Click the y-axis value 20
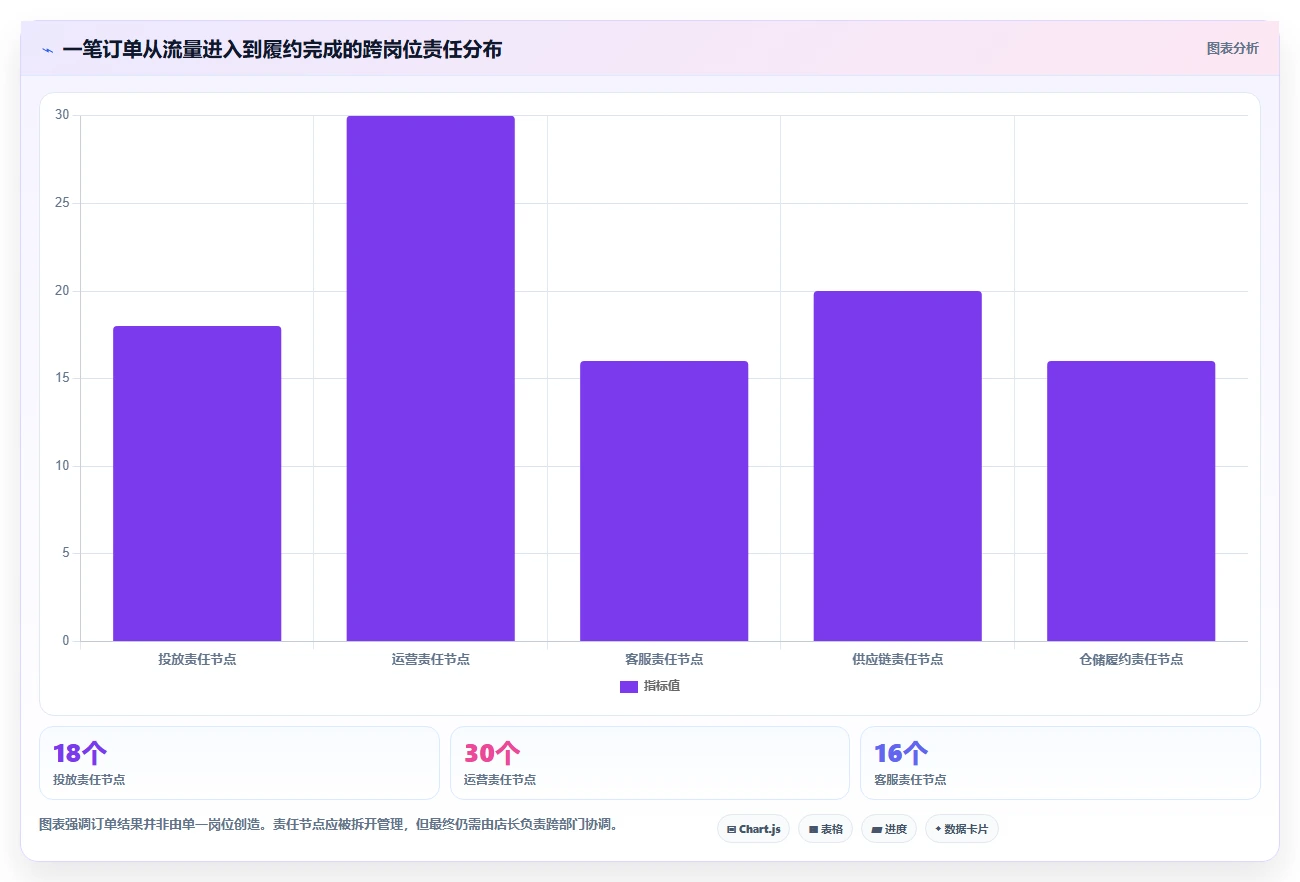This screenshot has width=1300, height=882. [x=63, y=291]
